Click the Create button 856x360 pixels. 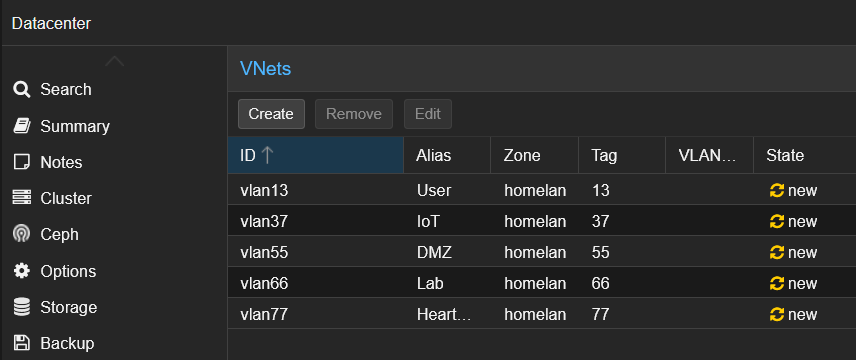click(x=271, y=114)
